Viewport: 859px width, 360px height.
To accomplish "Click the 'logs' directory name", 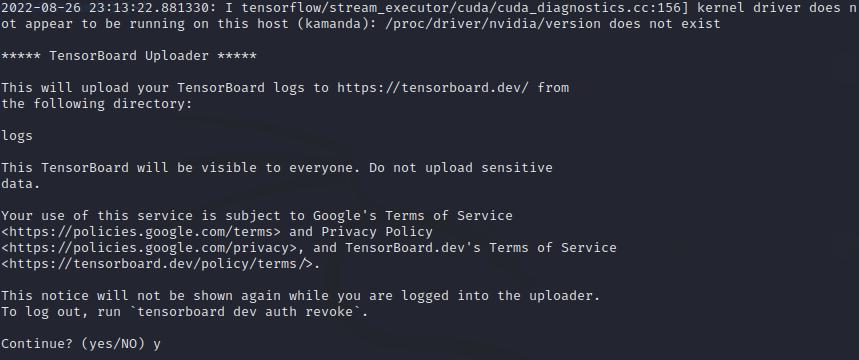I will point(16,136).
